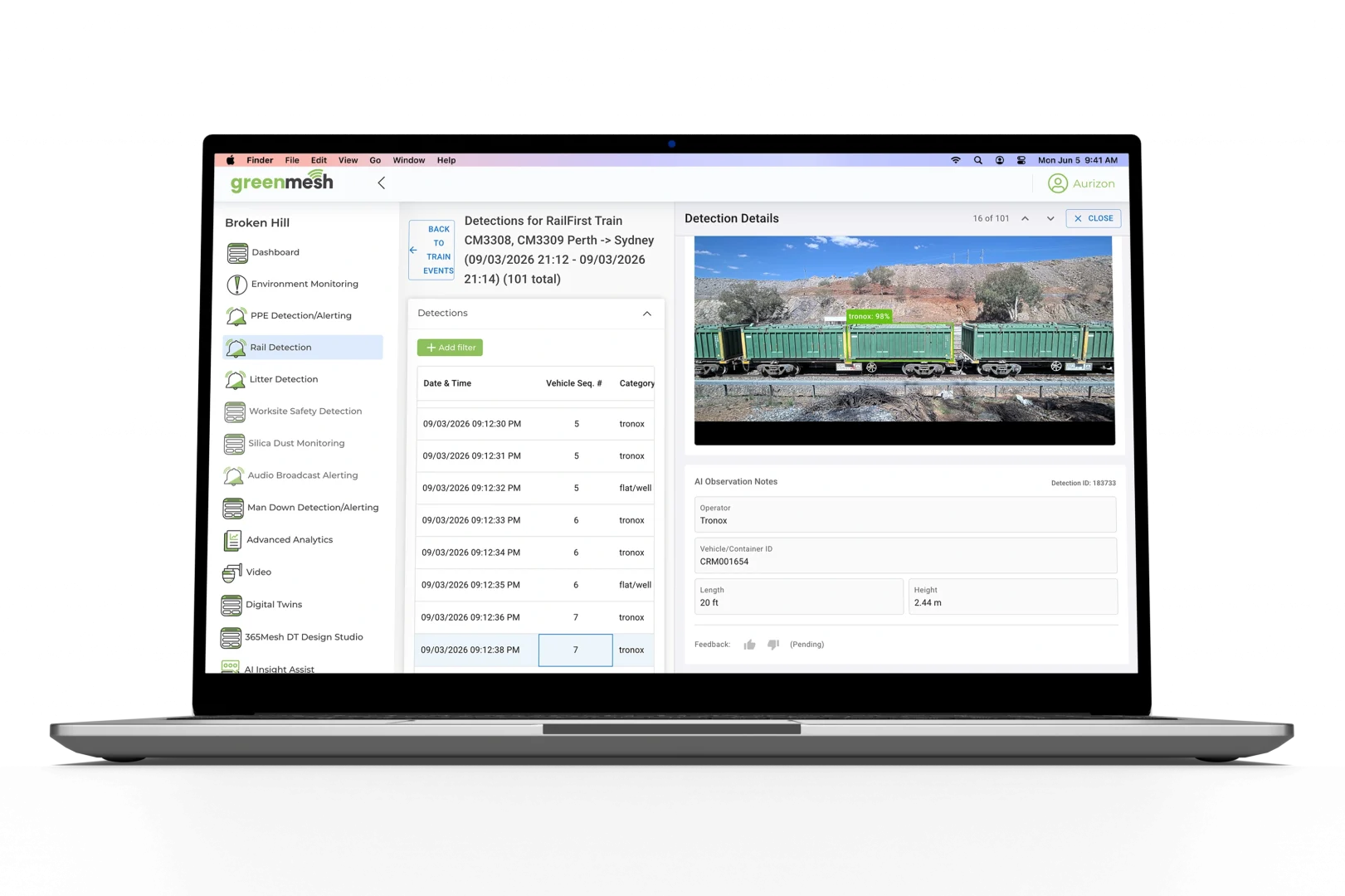Screen dimensions: 1345x896
Task: Open the Window menu
Action: [x=409, y=160]
